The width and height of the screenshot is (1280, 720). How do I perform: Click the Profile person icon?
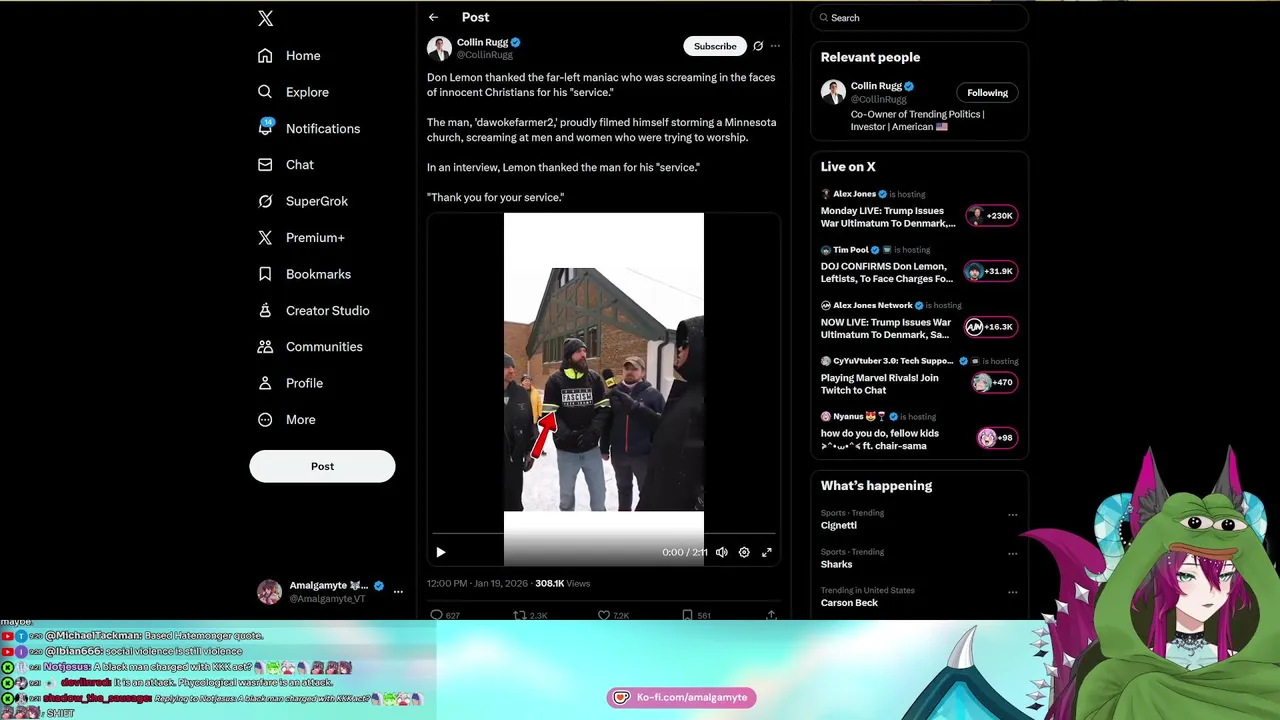coord(265,383)
